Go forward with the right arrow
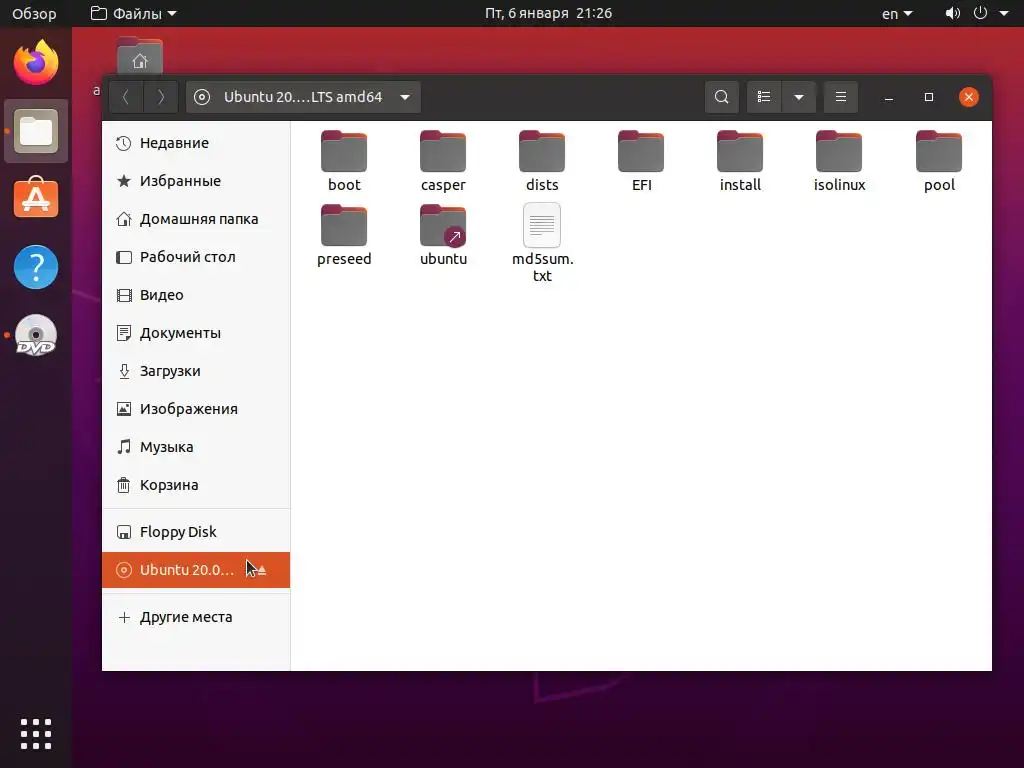The width and height of the screenshot is (1024, 768). [161, 97]
